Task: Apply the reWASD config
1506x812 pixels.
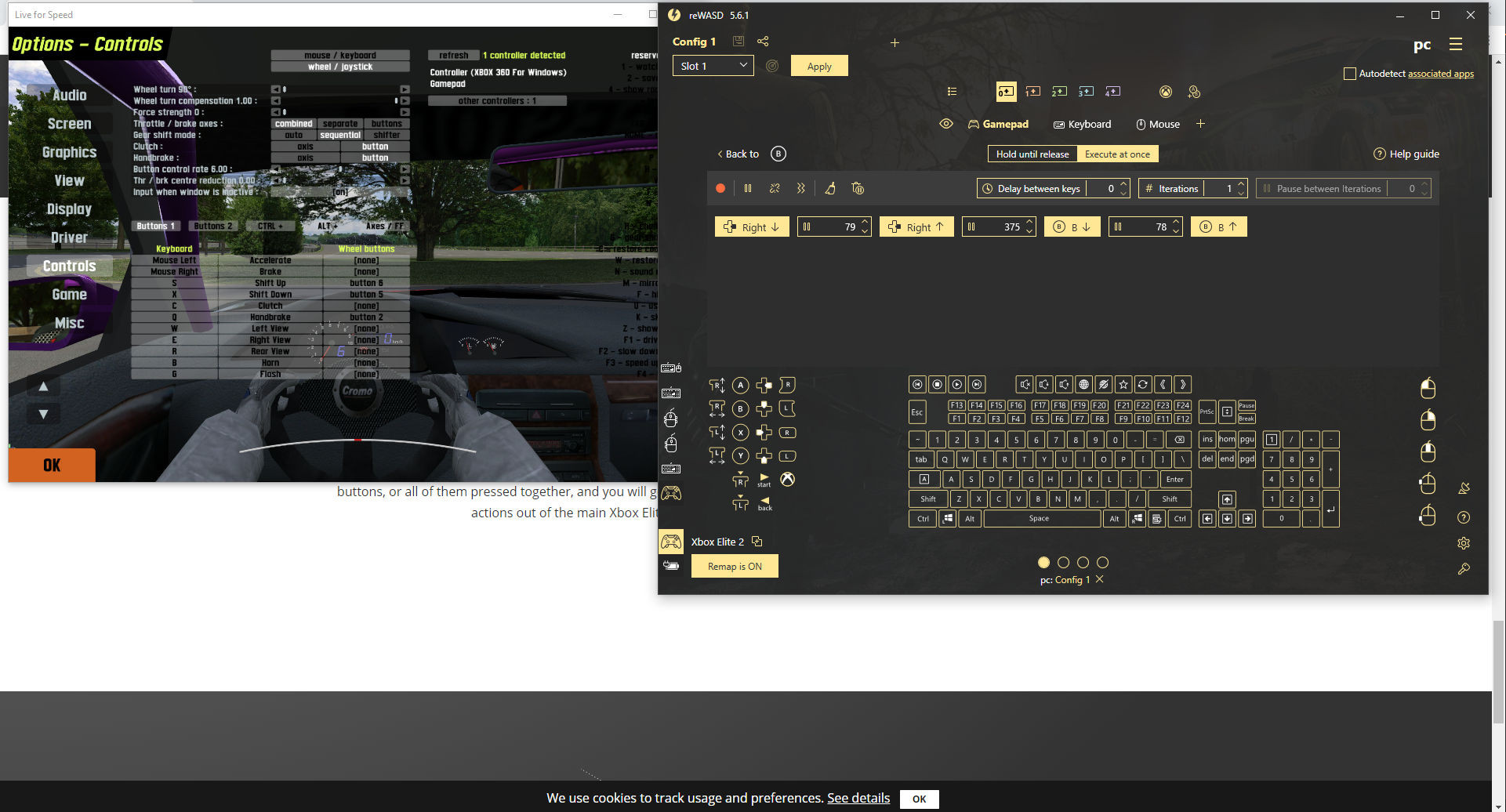Action: tap(819, 66)
